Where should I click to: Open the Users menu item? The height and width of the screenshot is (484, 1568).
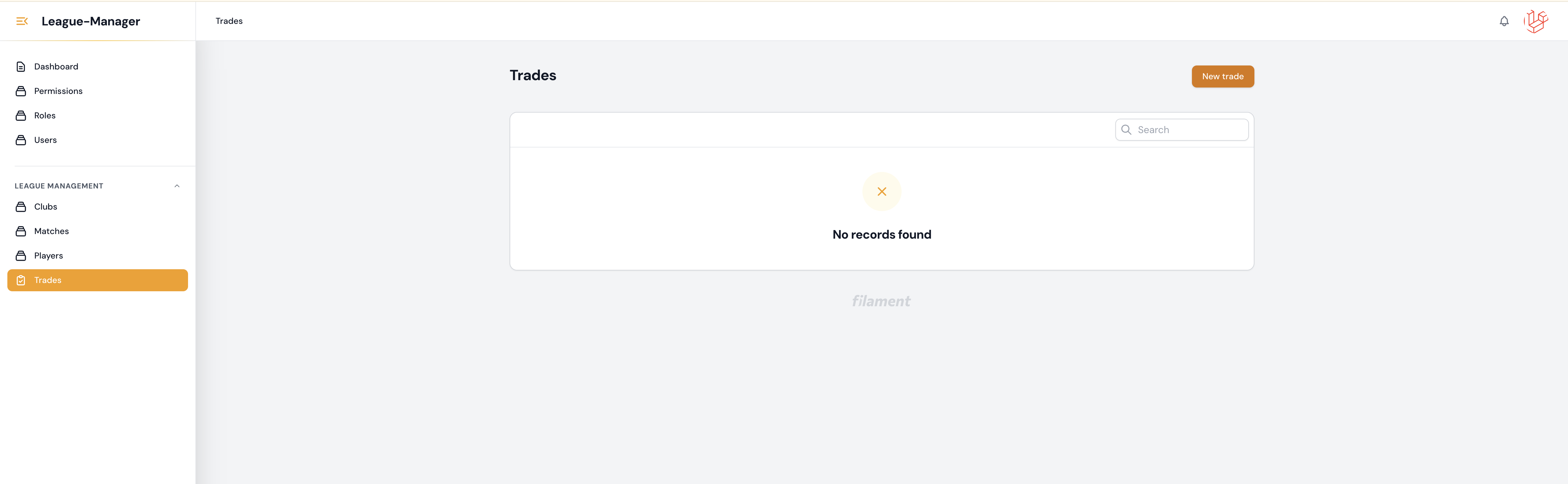point(46,140)
